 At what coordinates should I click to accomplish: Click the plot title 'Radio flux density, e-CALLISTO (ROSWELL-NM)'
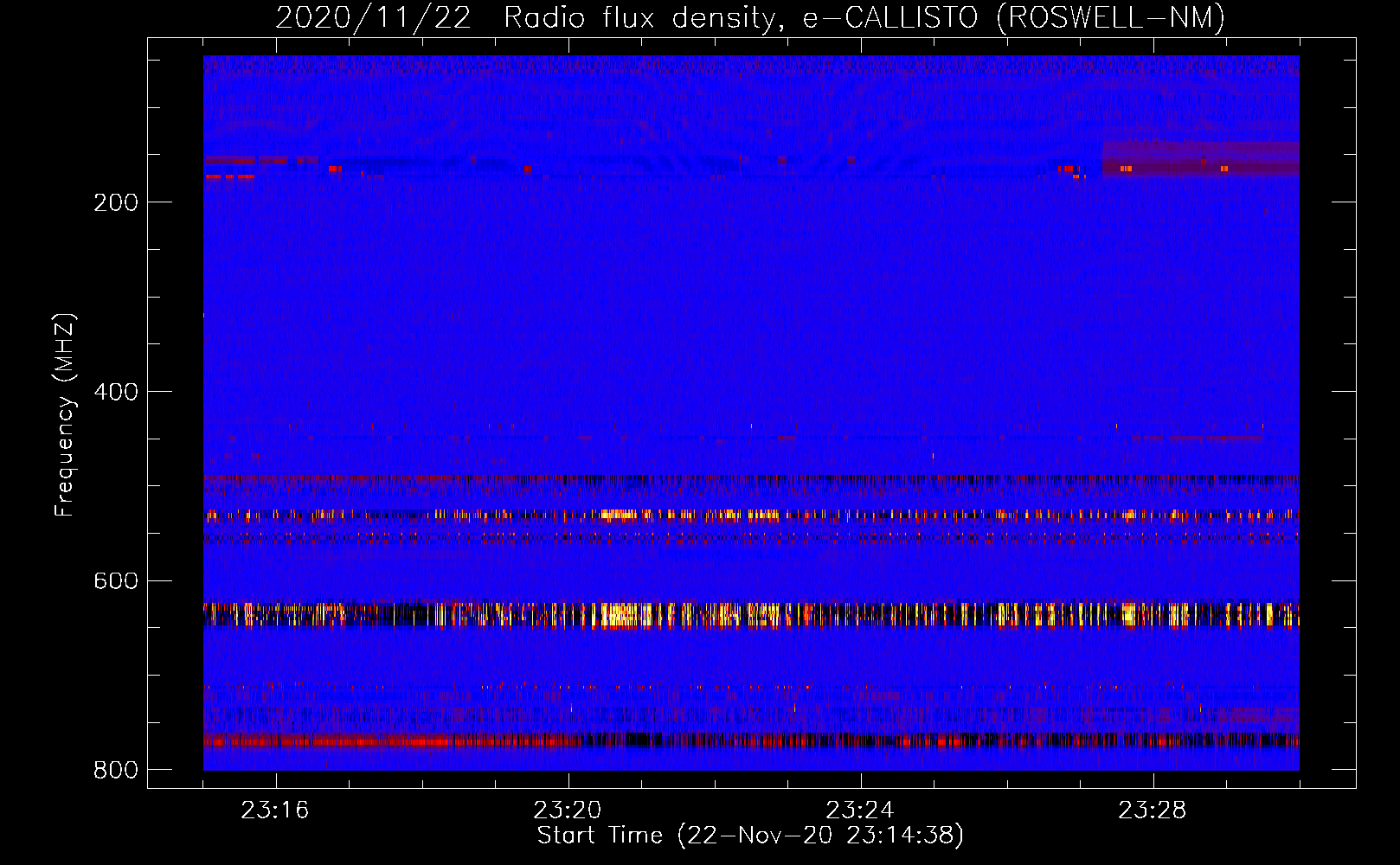[864, 18]
